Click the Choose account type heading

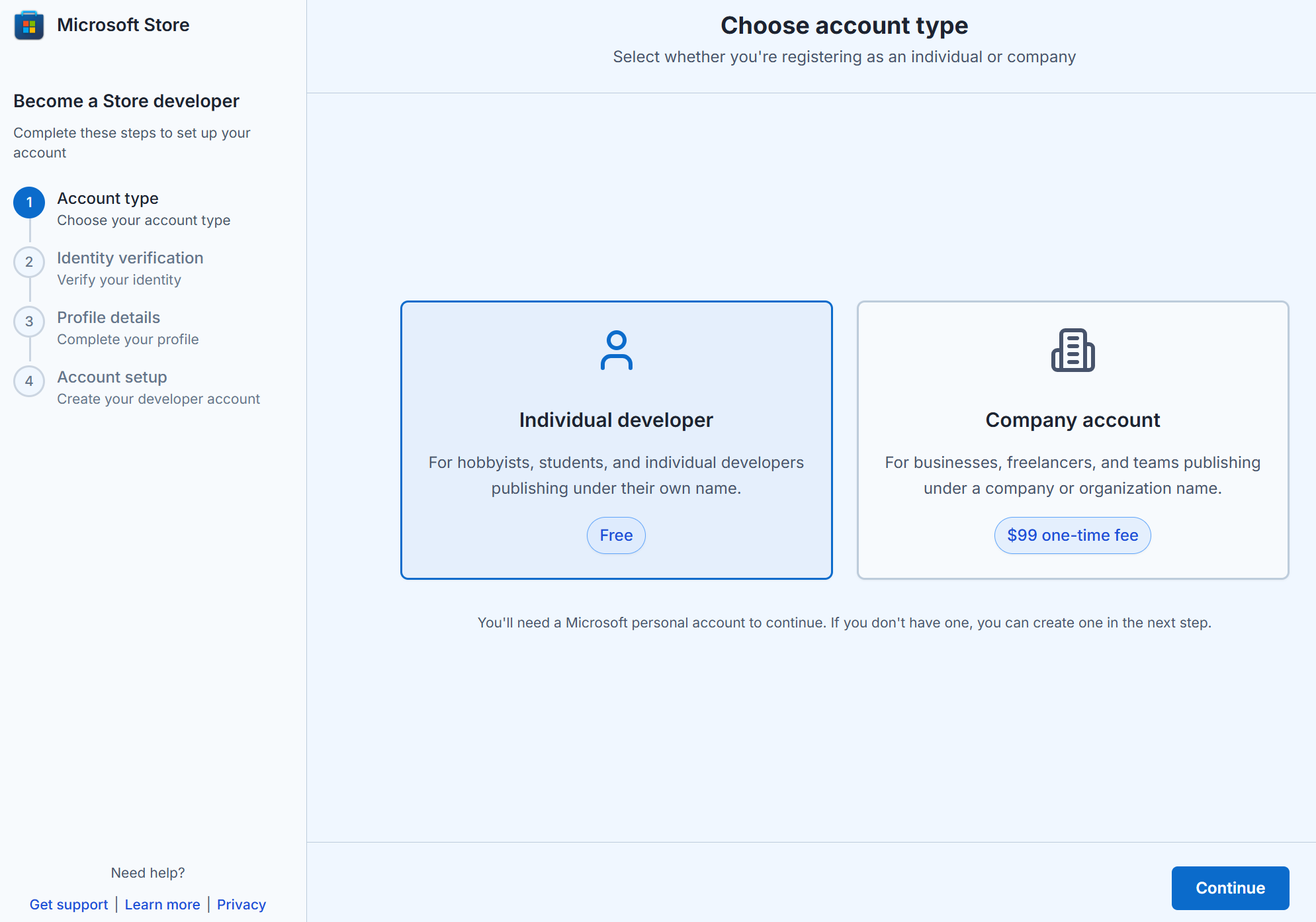(x=844, y=25)
